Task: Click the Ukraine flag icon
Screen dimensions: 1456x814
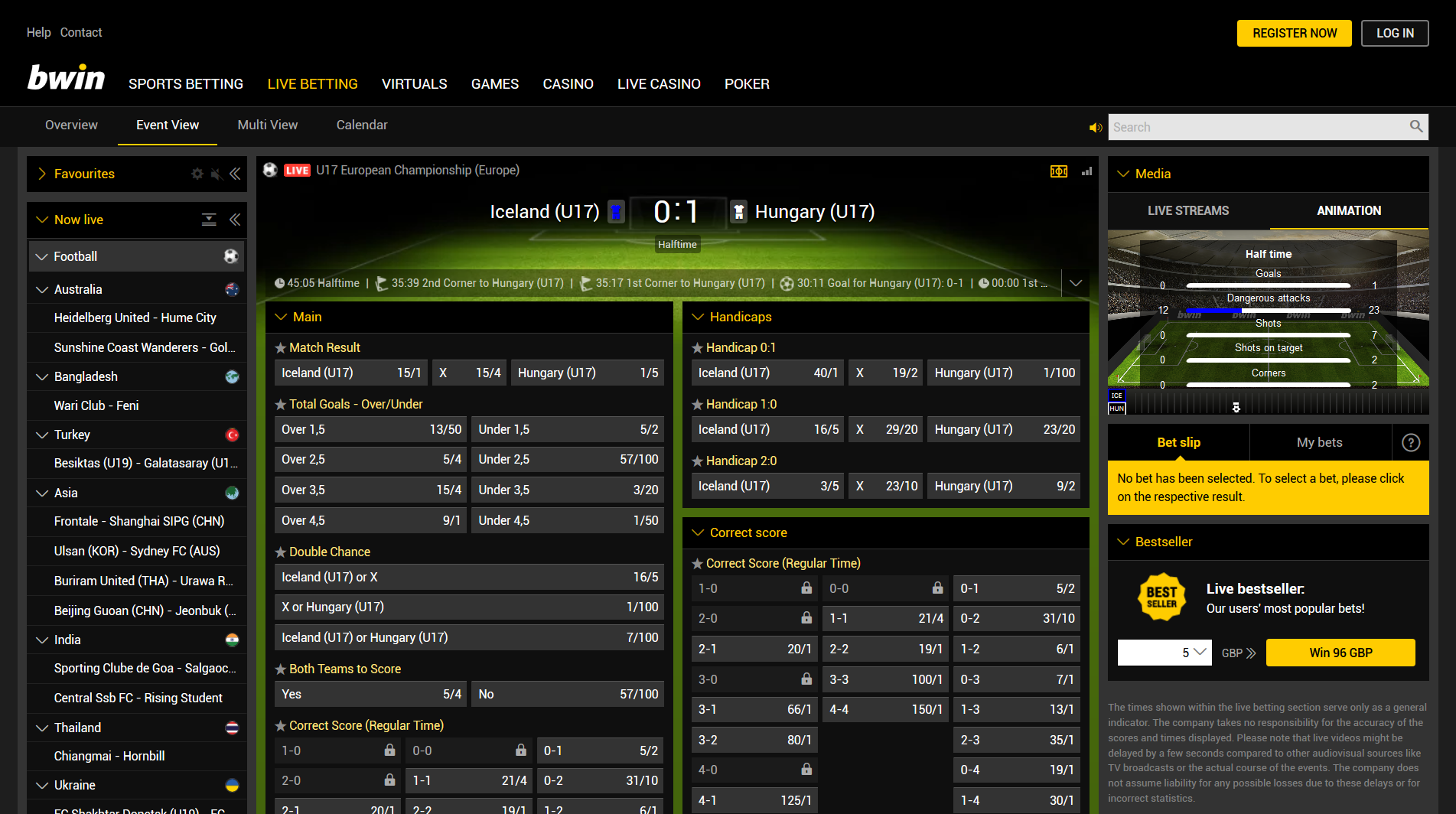Action: 232,785
